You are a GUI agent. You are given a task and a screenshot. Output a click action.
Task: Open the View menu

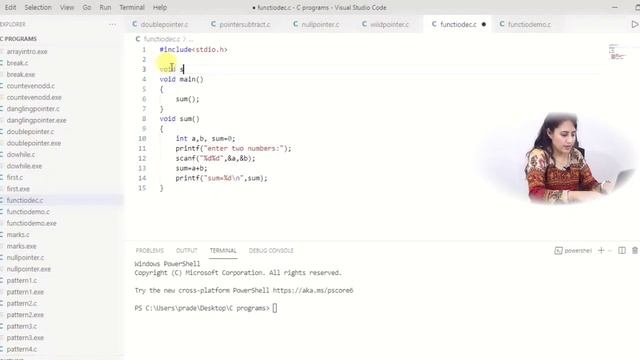tap(67, 7)
